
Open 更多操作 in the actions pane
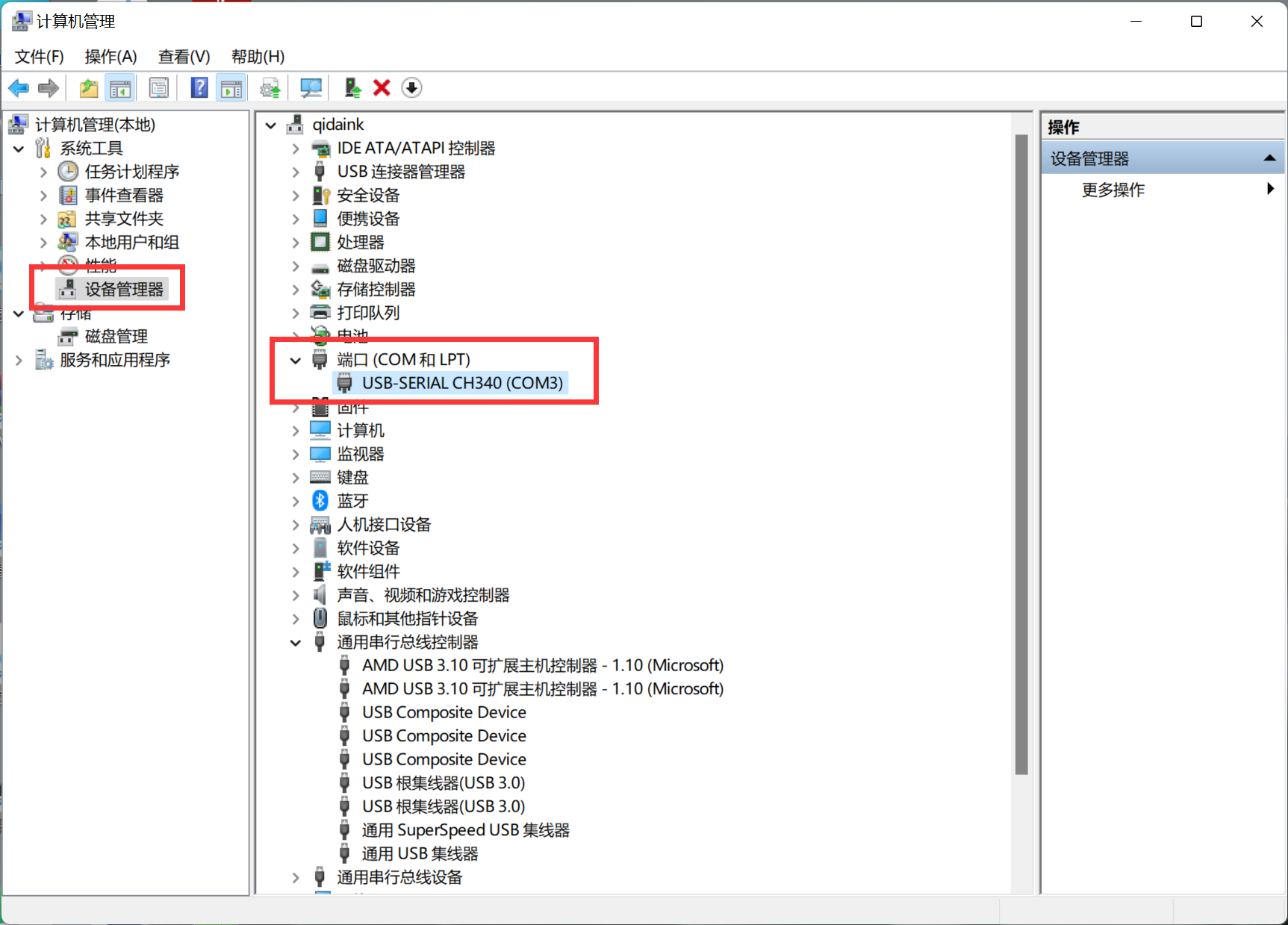[x=1113, y=190]
